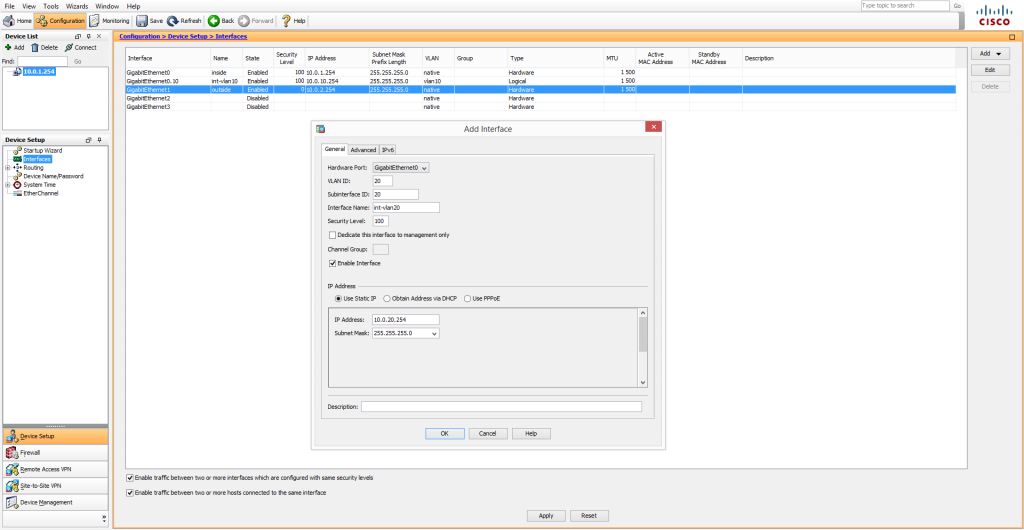Open Site-to-Site VPN section
Image resolution: width=1024 pixels, height=530 pixels.
point(56,486)
